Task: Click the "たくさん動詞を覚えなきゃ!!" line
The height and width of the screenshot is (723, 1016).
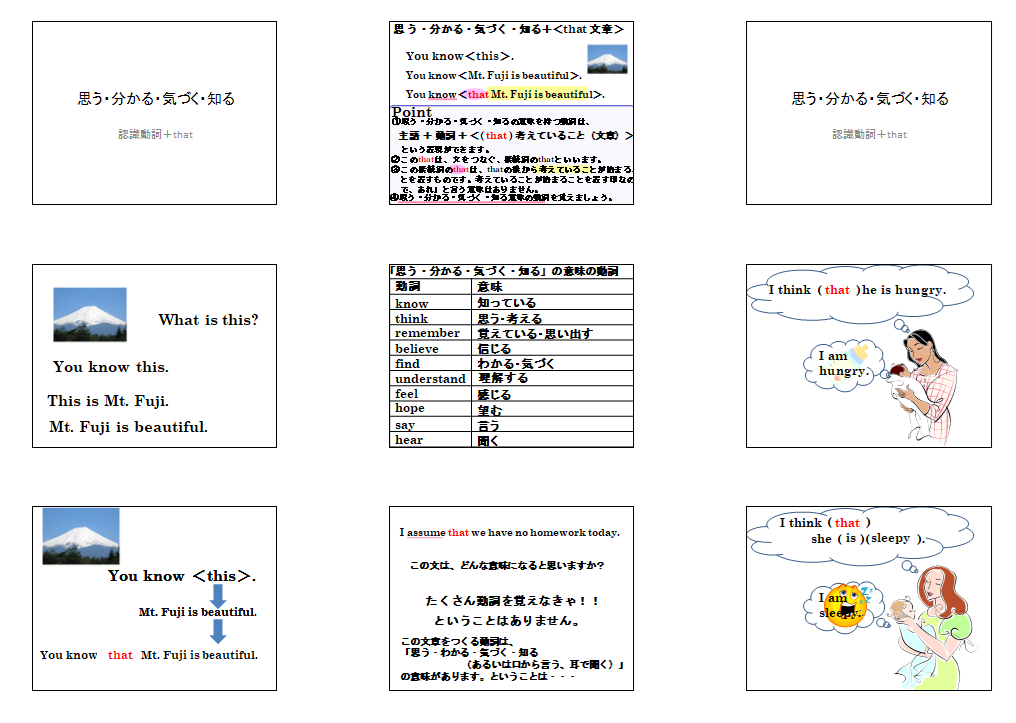Action: point(511,601)
